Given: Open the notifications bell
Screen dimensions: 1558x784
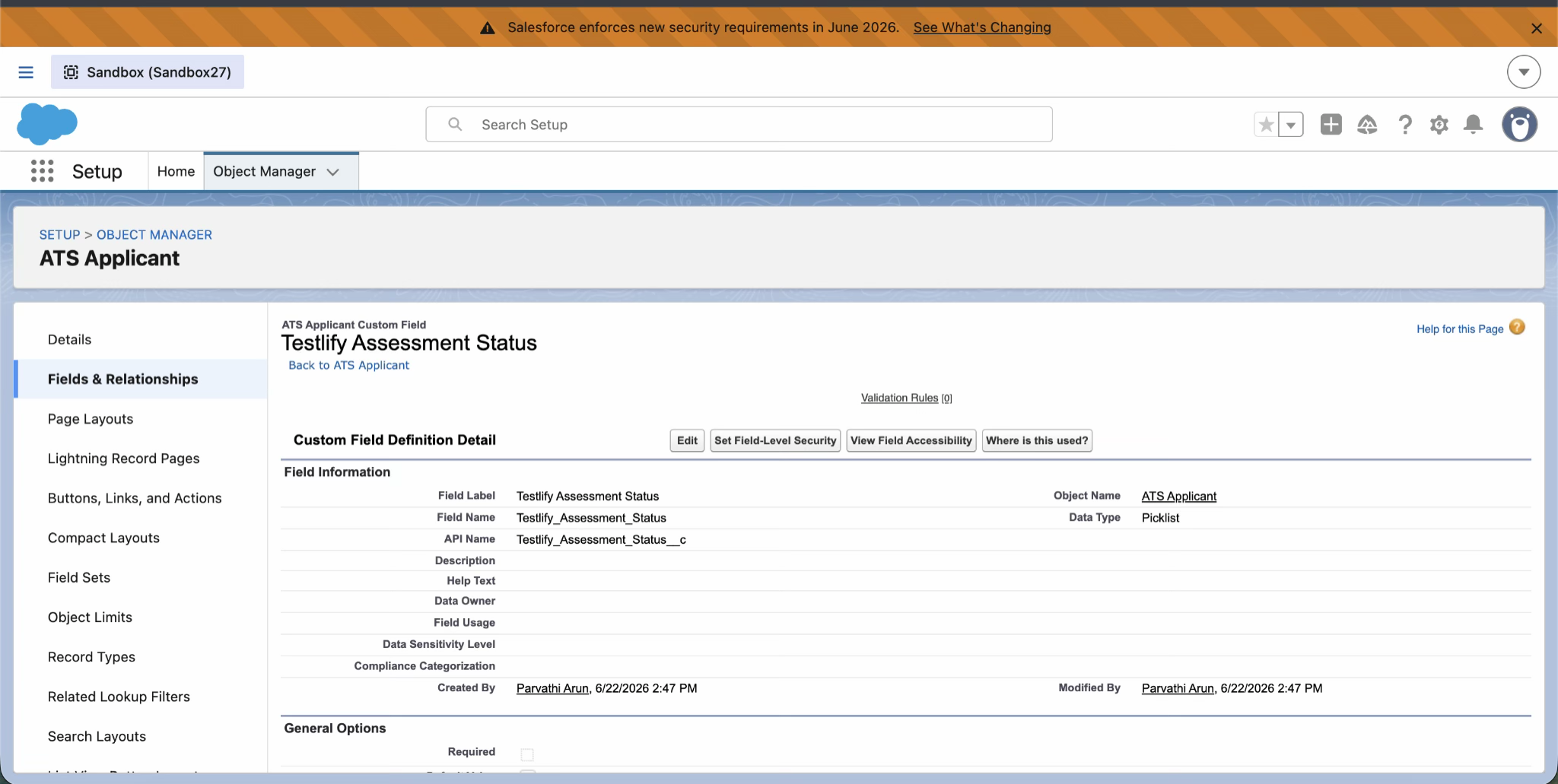Looking at the screenshot, I should (x=1474, y=125).
